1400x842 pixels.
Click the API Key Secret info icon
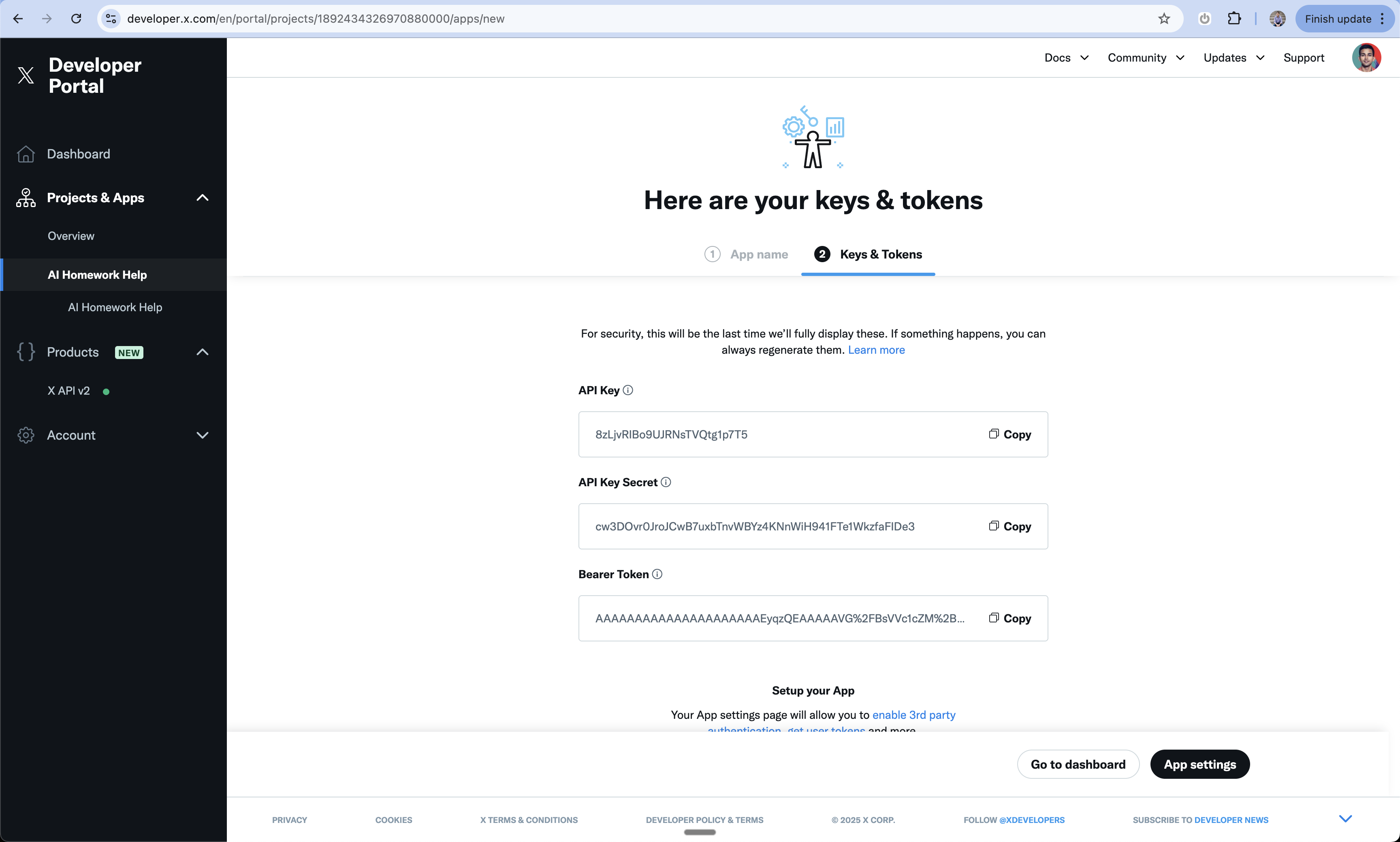(x=666, y=482)
